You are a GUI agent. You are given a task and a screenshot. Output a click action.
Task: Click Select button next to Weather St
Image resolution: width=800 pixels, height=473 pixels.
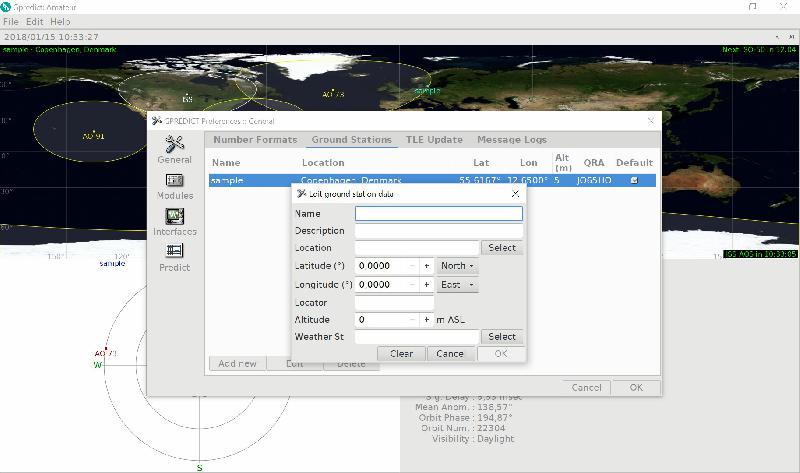(502, 337)
